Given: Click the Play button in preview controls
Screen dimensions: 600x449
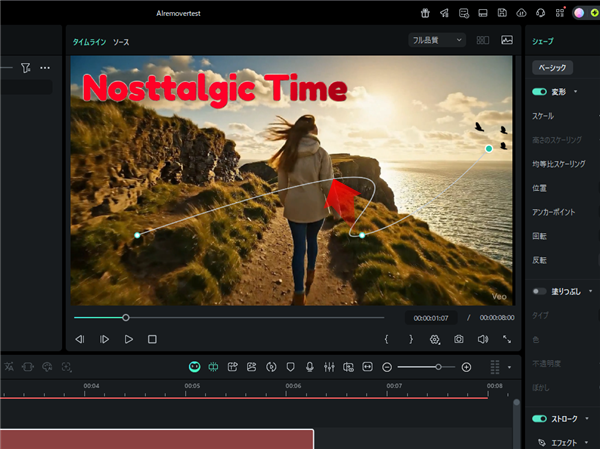Looking at the screenshot, I should (x=128, y=339).
